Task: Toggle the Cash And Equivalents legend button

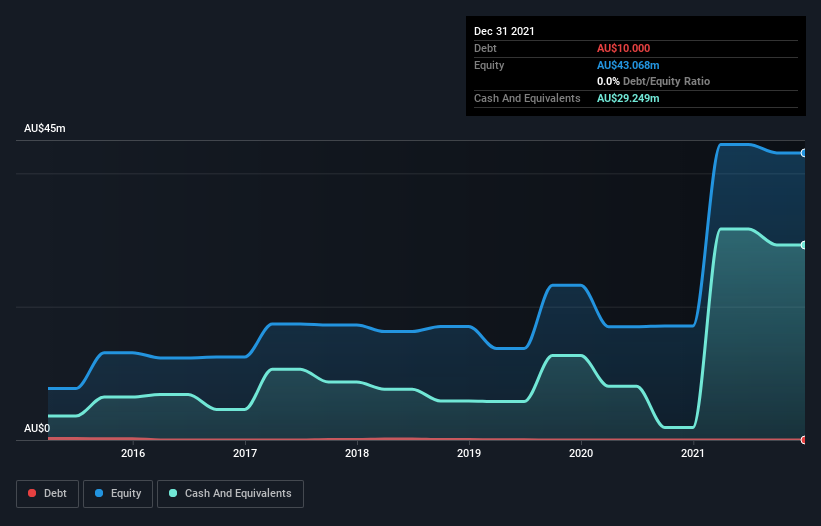Action: 230,494
